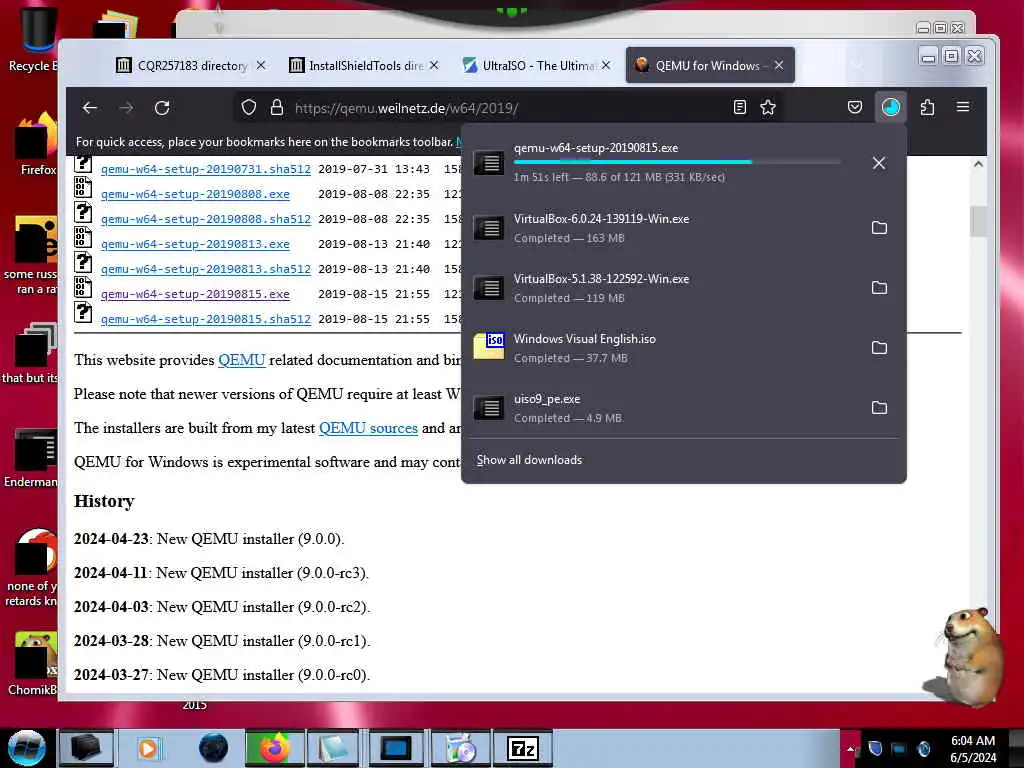This screenshot has width=1024, height=768.
Task: Open the Firefox hamburger menu
Action: [963, 107]
